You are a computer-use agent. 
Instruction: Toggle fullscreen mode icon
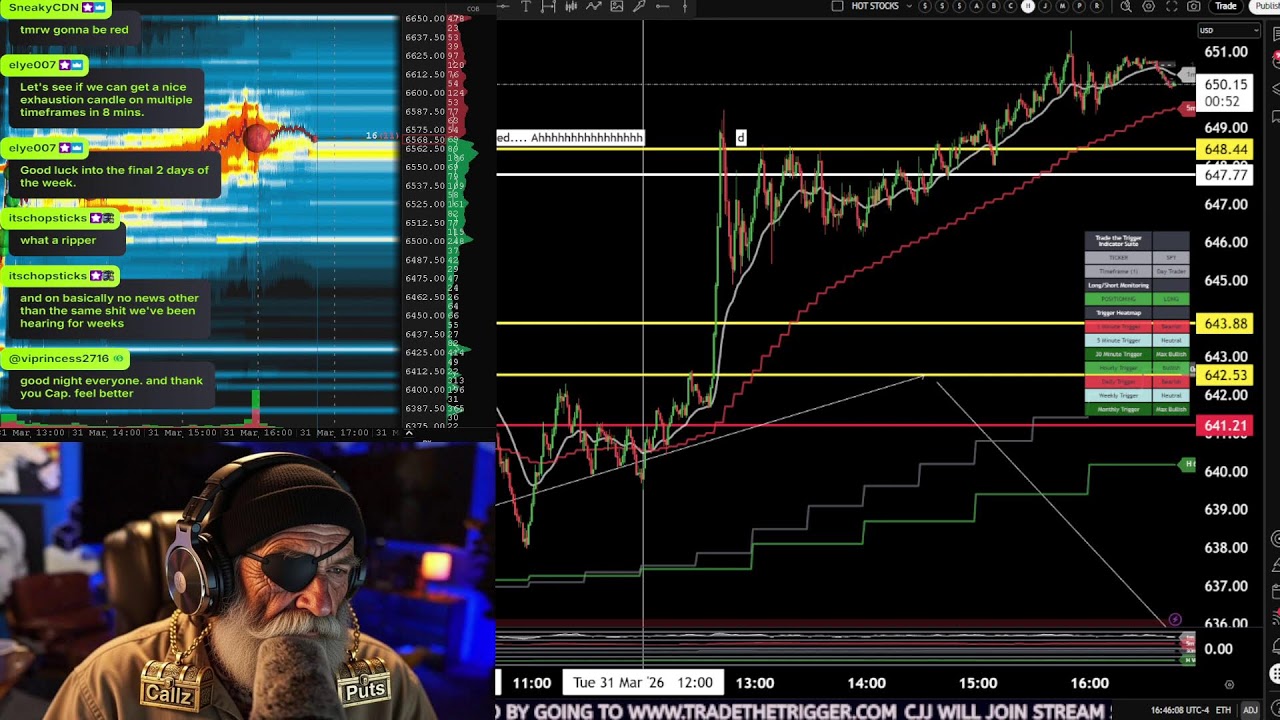(x=1172, y=6)
